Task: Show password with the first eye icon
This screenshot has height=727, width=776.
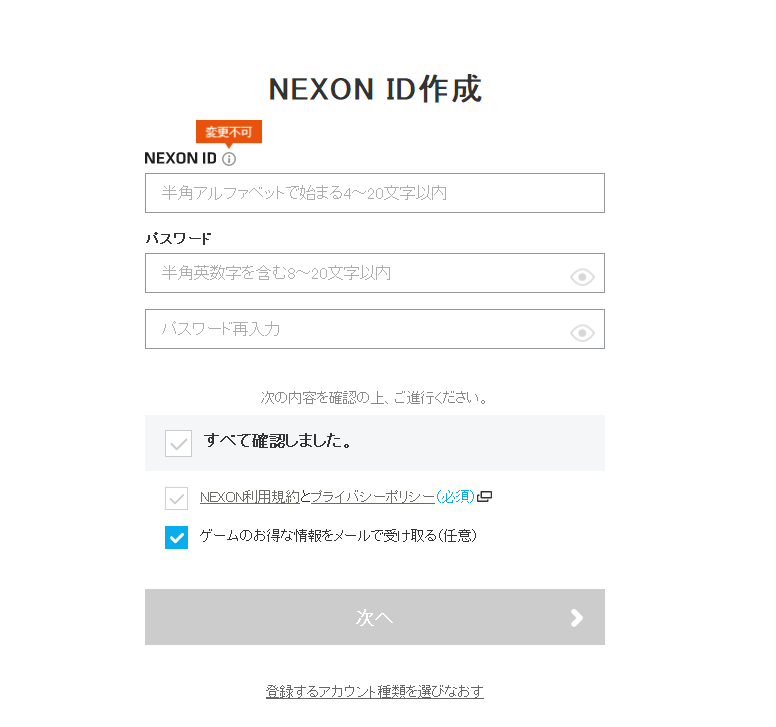Action: 582,277
